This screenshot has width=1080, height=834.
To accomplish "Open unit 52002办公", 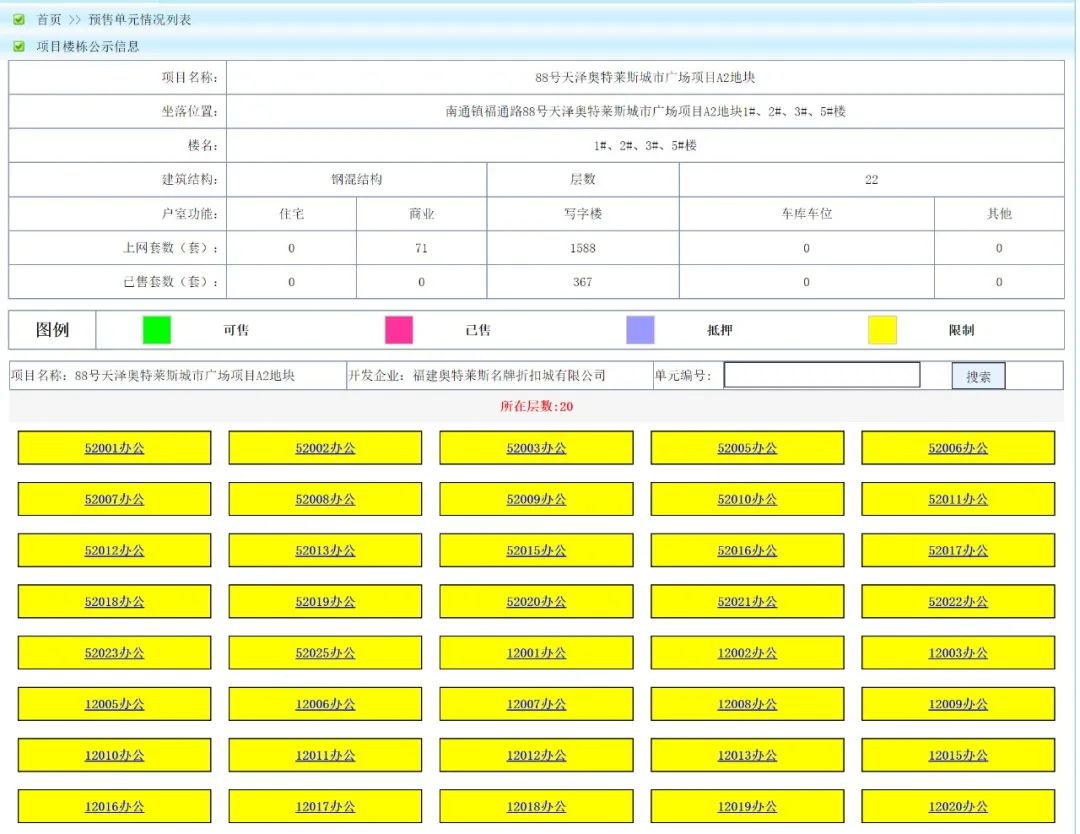I will (x=325, y=448).
